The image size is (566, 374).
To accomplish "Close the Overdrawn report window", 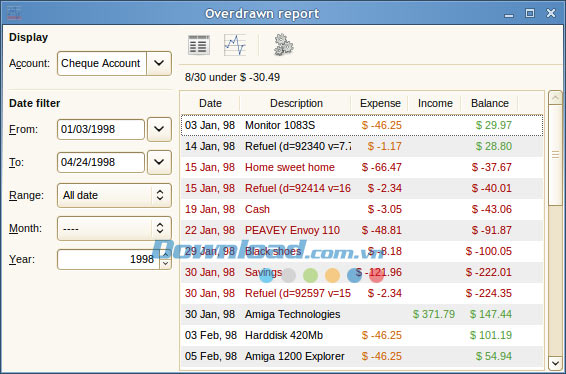I will tap(551, 13).
